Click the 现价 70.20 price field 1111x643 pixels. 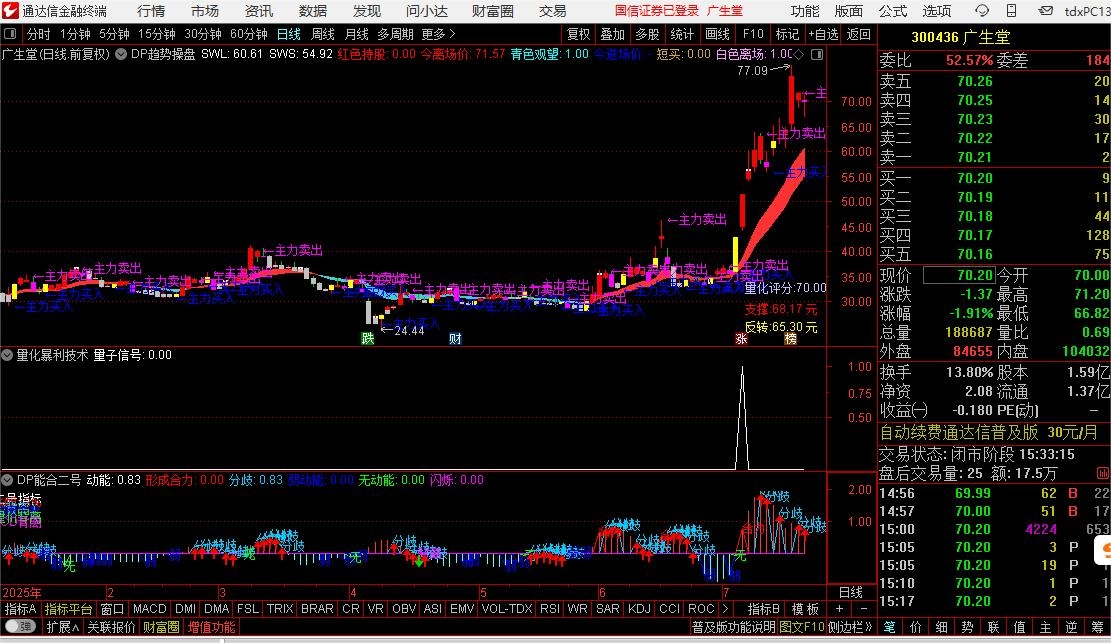tap(959, 275)
